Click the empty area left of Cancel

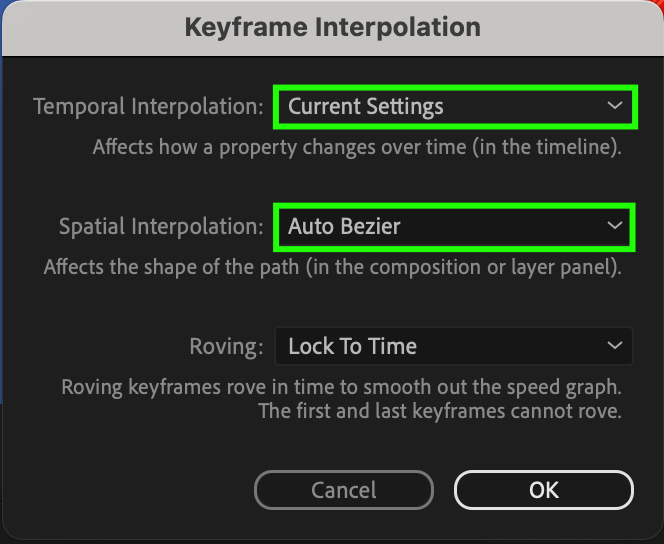130,490
